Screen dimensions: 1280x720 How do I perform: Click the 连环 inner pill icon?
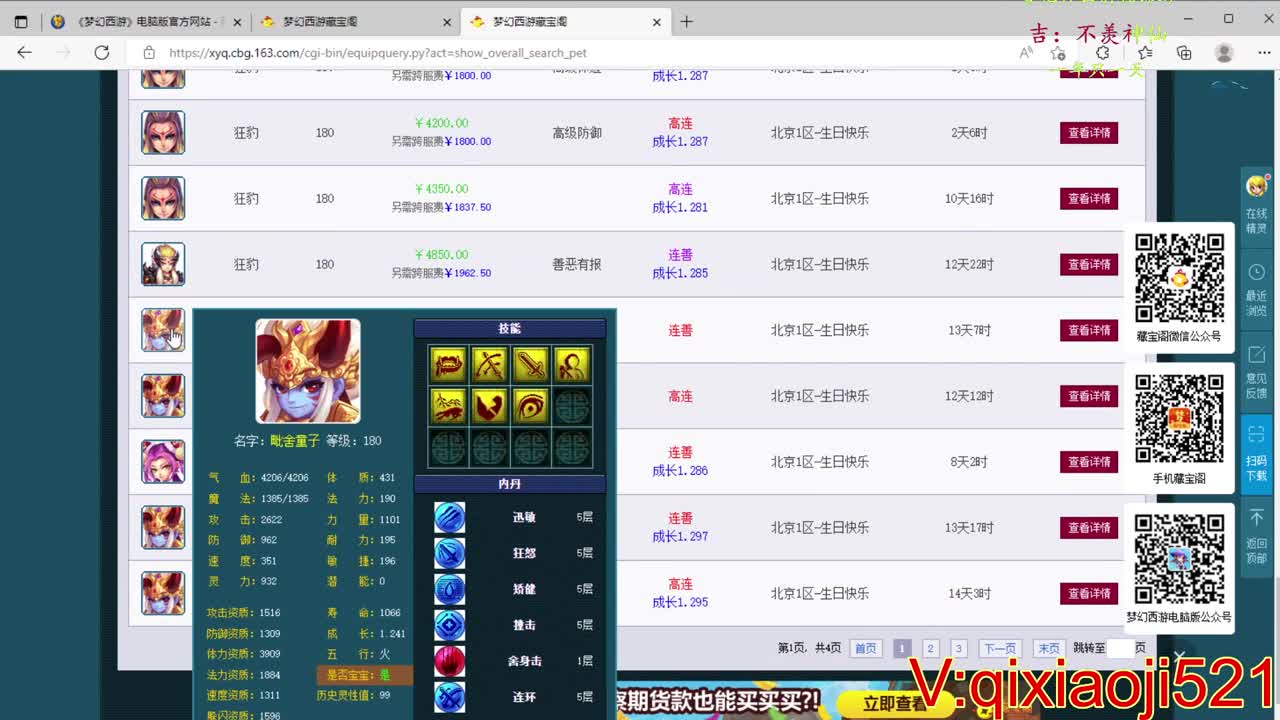tap(449, 697)
